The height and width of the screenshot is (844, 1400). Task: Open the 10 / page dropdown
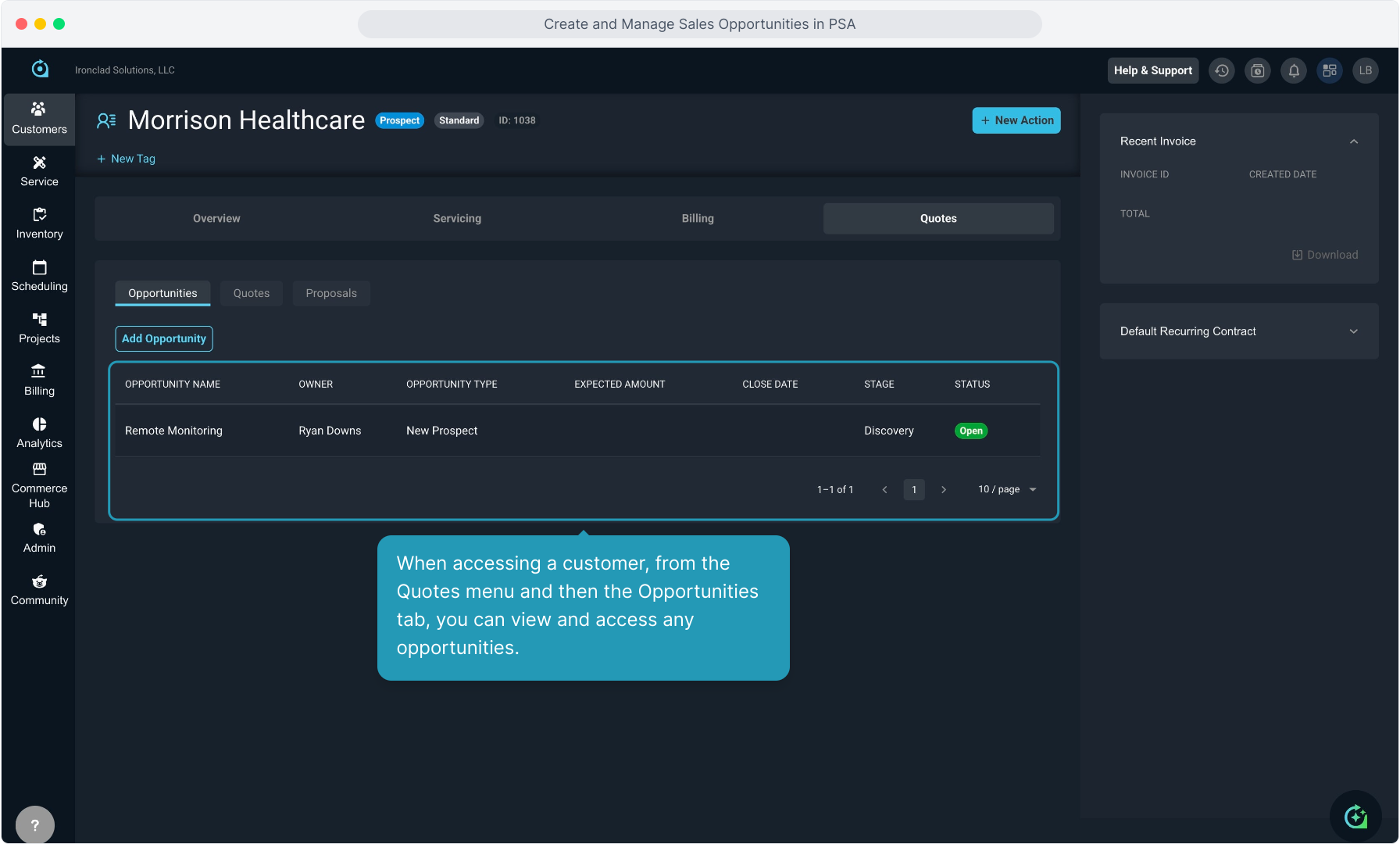pyautogui.click(x=1007, y=489)
